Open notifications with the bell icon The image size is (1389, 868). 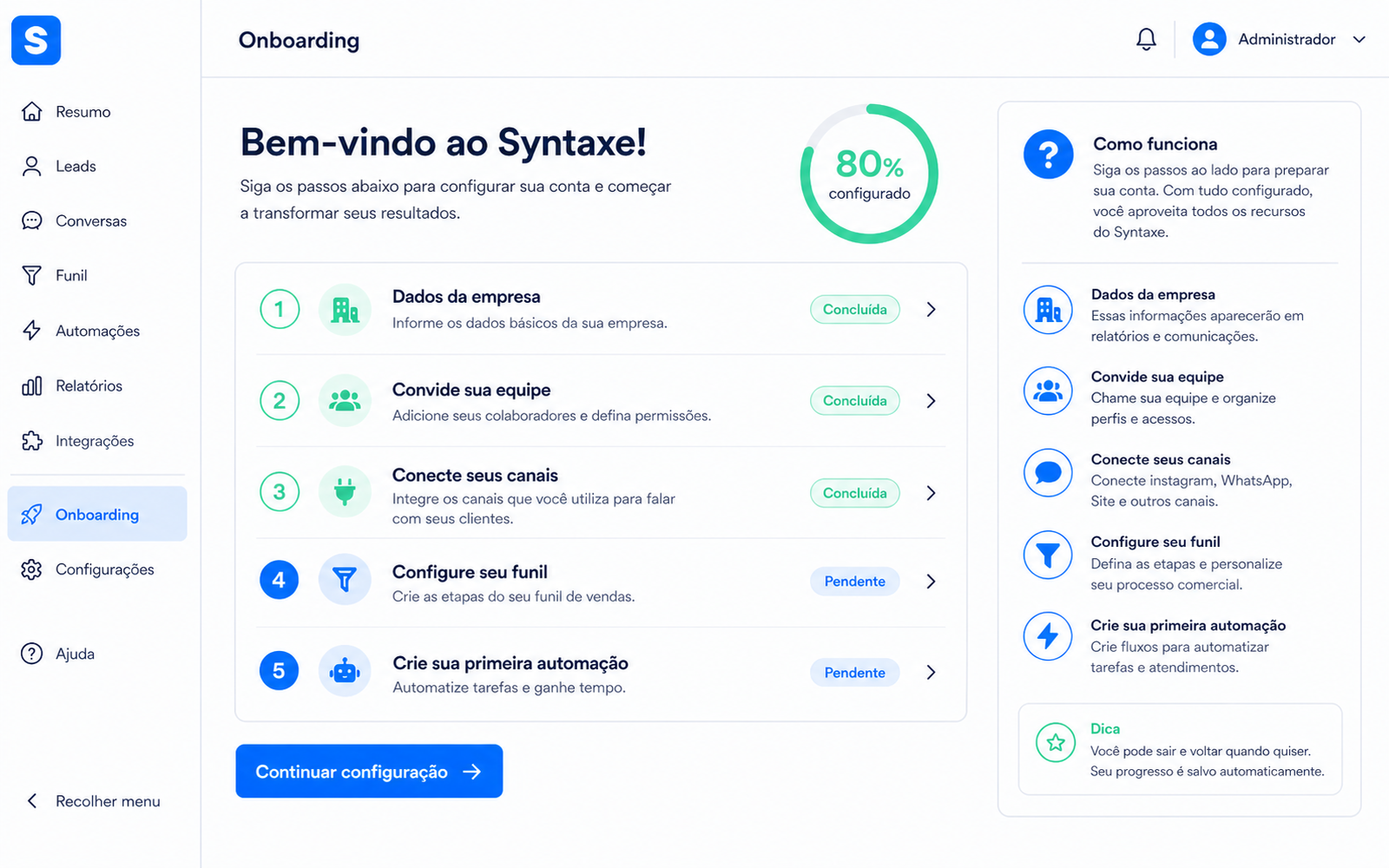tap(1146, 39)
